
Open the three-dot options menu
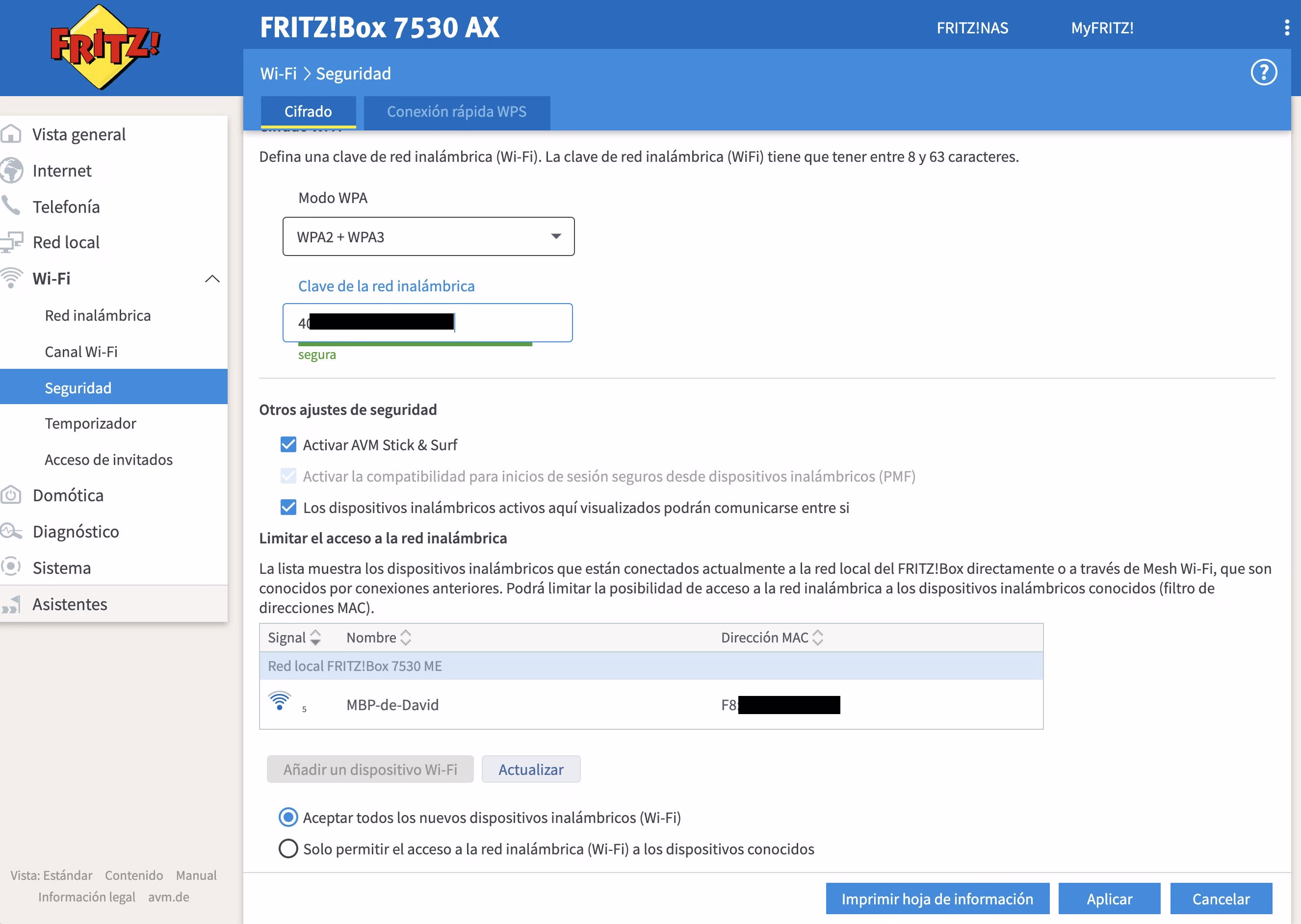(1287, 28)
